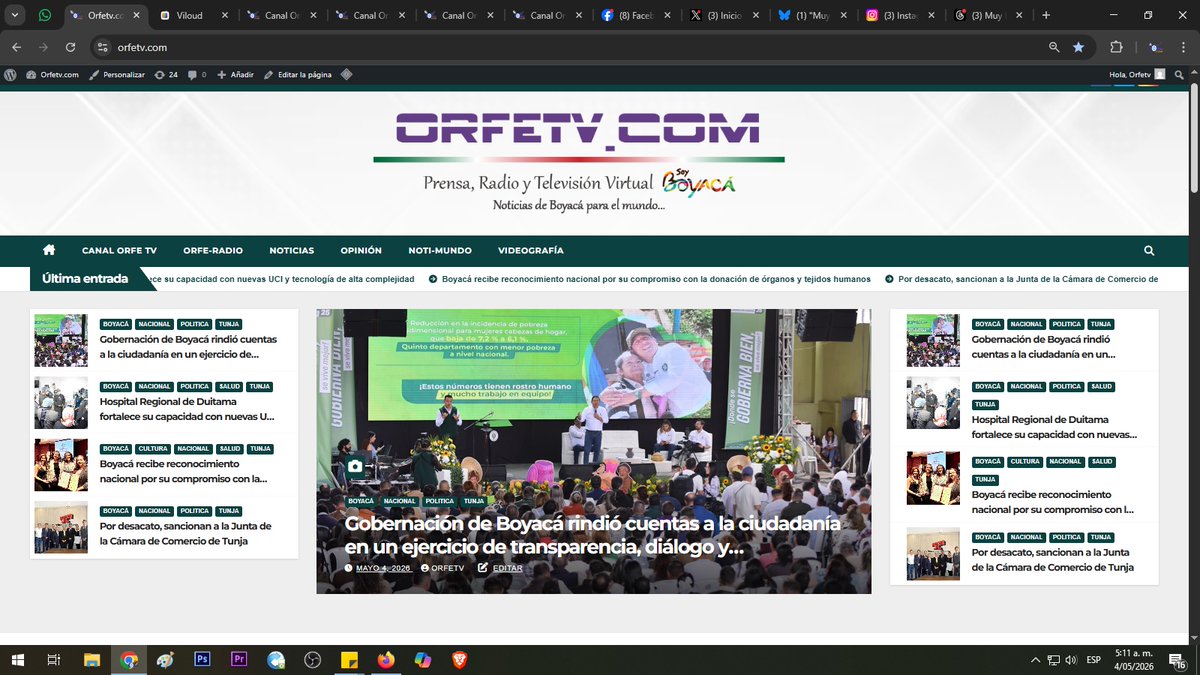Open the Chrome three-dot menu
The image size is (1200, 675).
point(1185,47)
